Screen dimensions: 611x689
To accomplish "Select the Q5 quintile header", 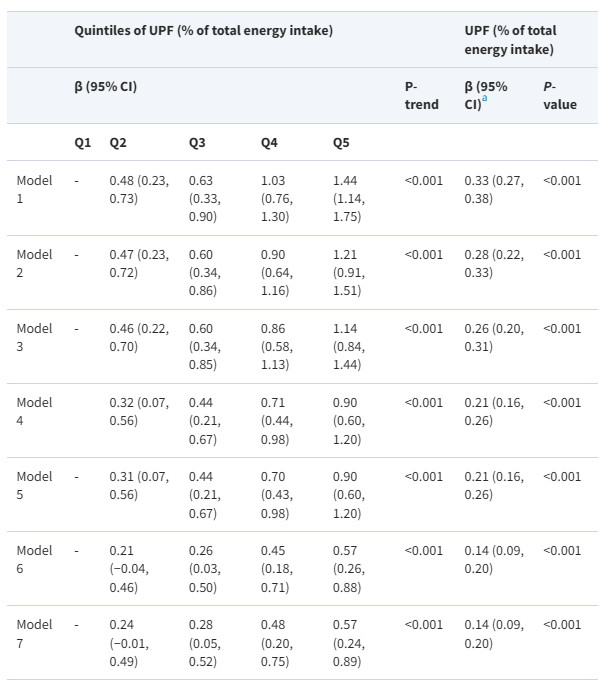I will 341,143.
